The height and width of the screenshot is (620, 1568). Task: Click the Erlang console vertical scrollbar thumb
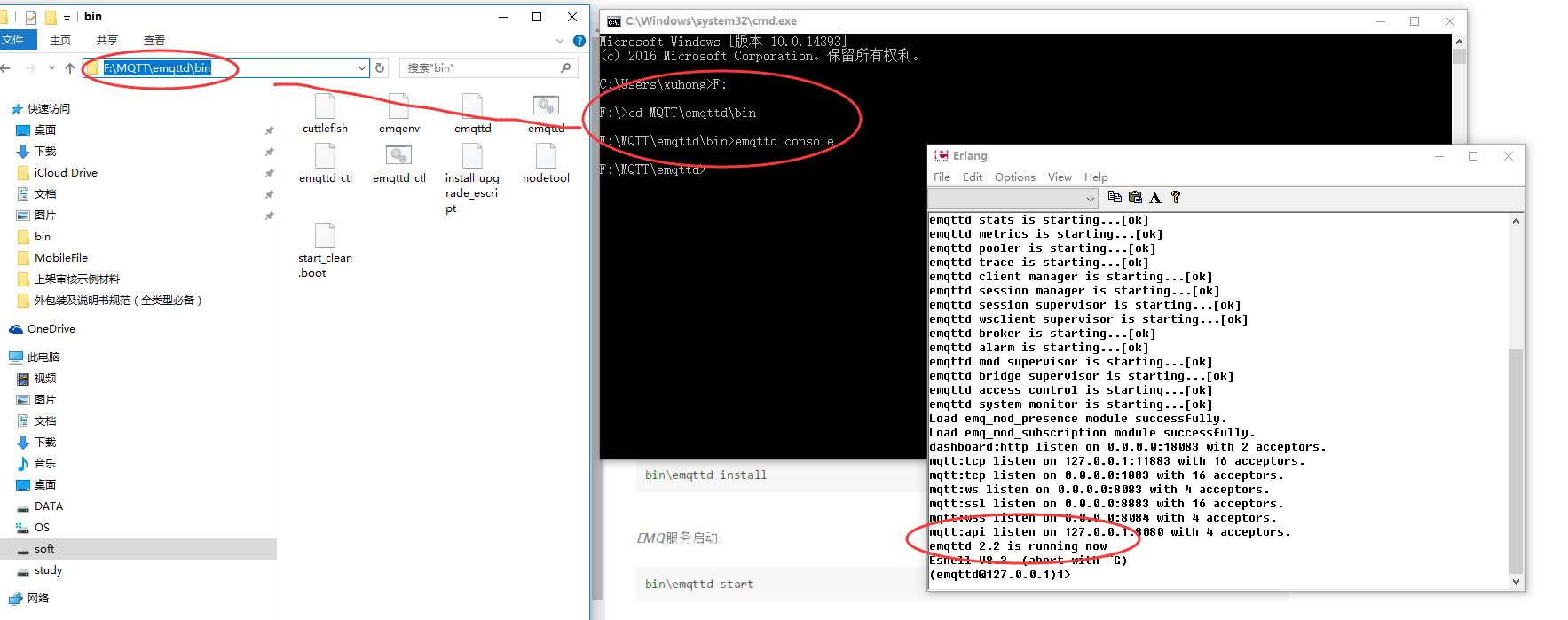click(x=1516, y=459)
